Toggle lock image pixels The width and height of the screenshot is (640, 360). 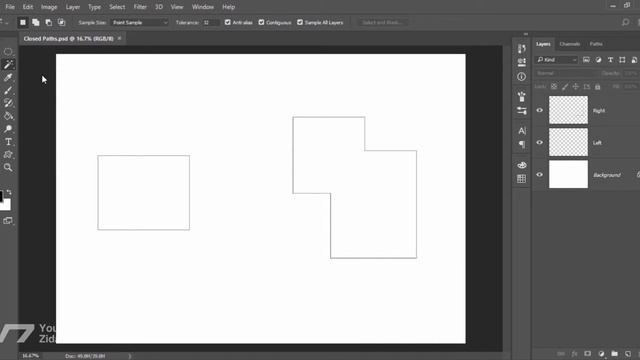565,87
